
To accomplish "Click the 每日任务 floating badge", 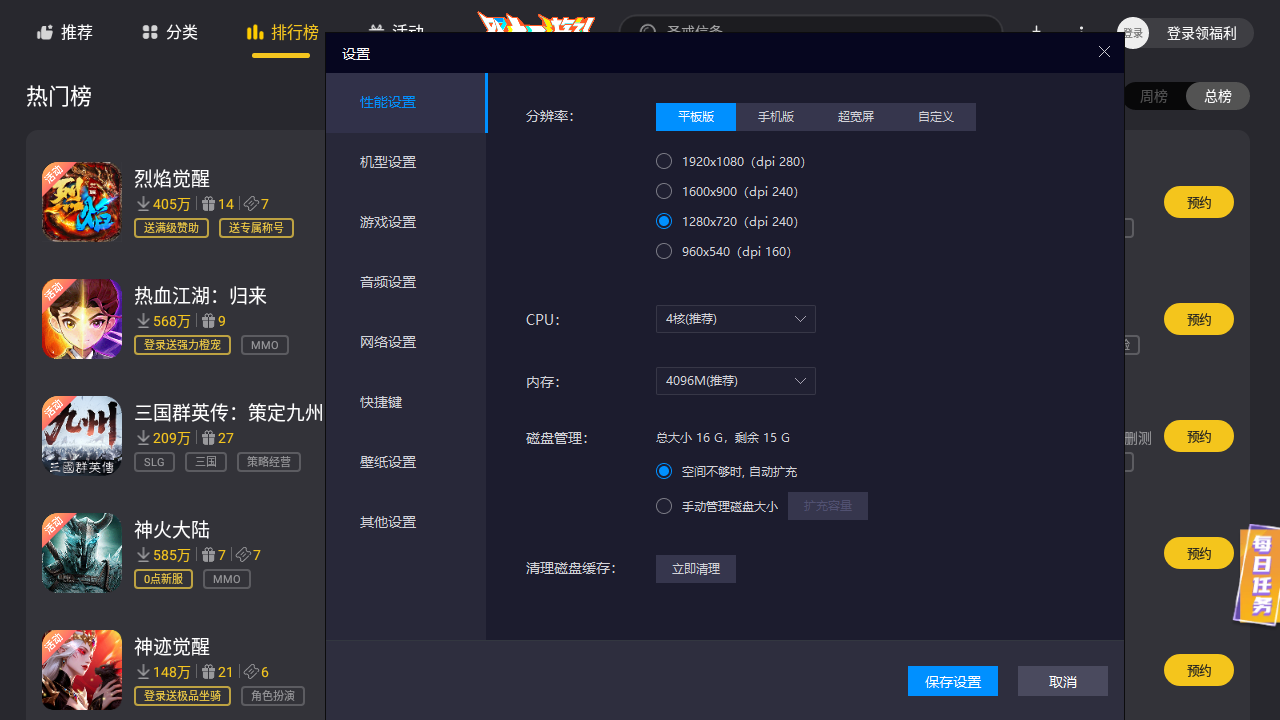I will tap(1260, 575).
